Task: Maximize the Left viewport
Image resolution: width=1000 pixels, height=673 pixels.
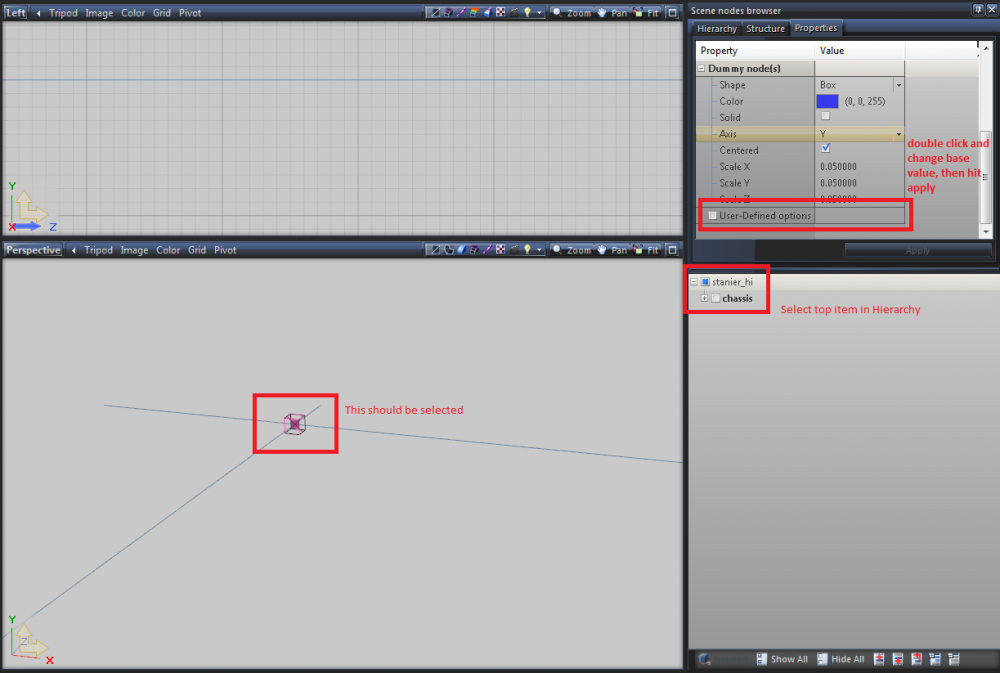Action: pyautogui.click(x=672, y=13)
